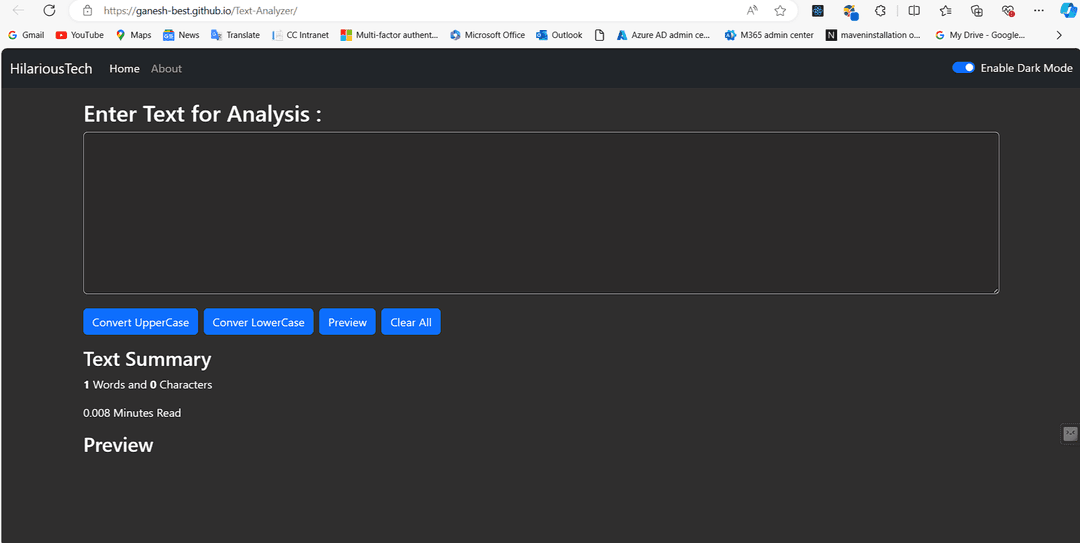Open Browser essentials heart icon
1080x543 pixels.
[1008, 10]
